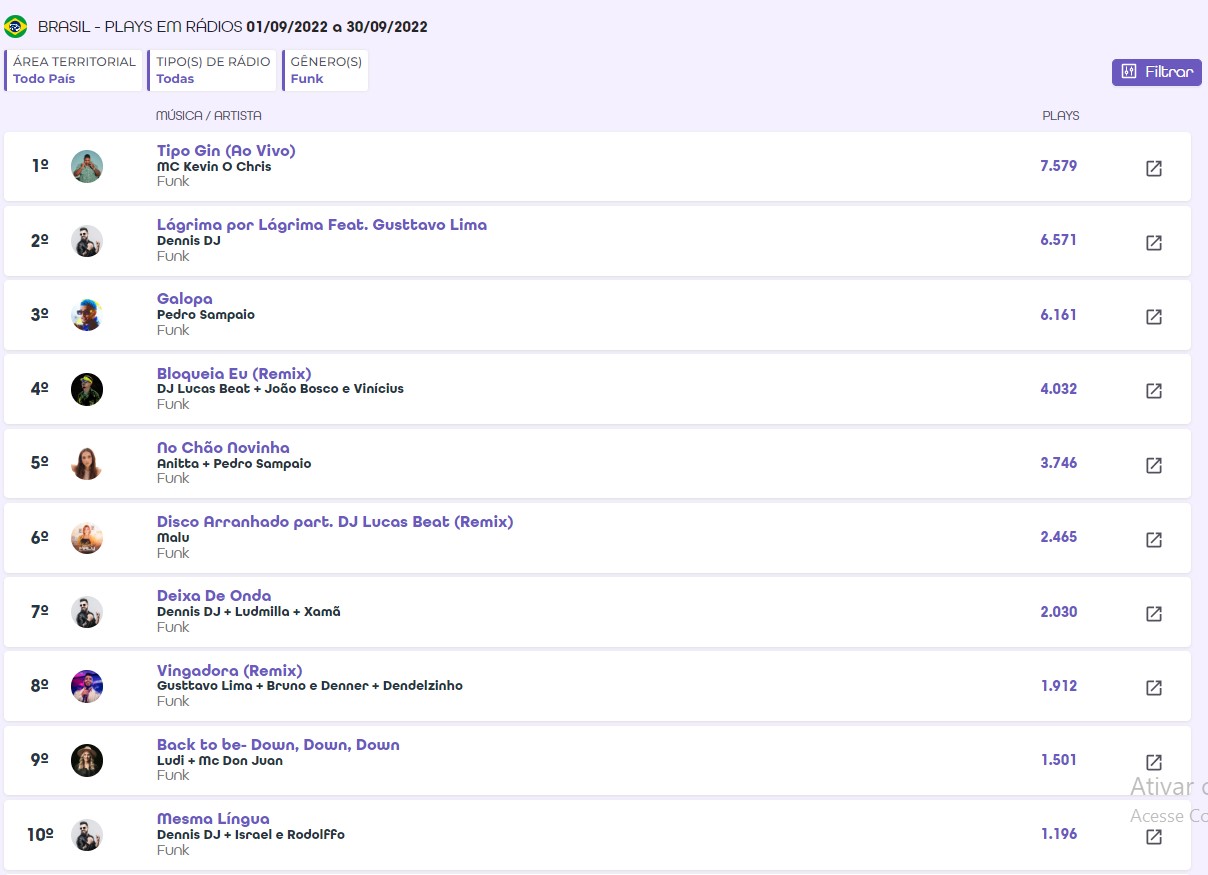Open external link for Deixa De Onda
Image resolution: width=1208 pixels, height=875 pixels.
(x=1154, y=613)
